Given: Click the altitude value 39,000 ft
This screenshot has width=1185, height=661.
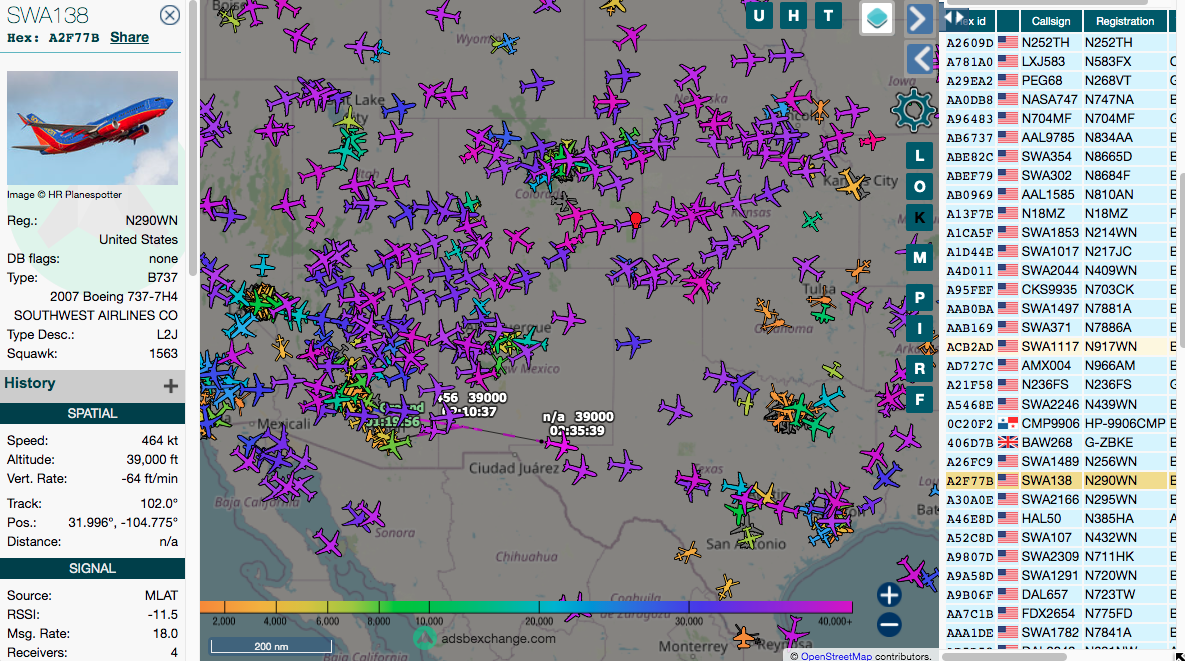Looking at the screenshot, I should point(152,459).
